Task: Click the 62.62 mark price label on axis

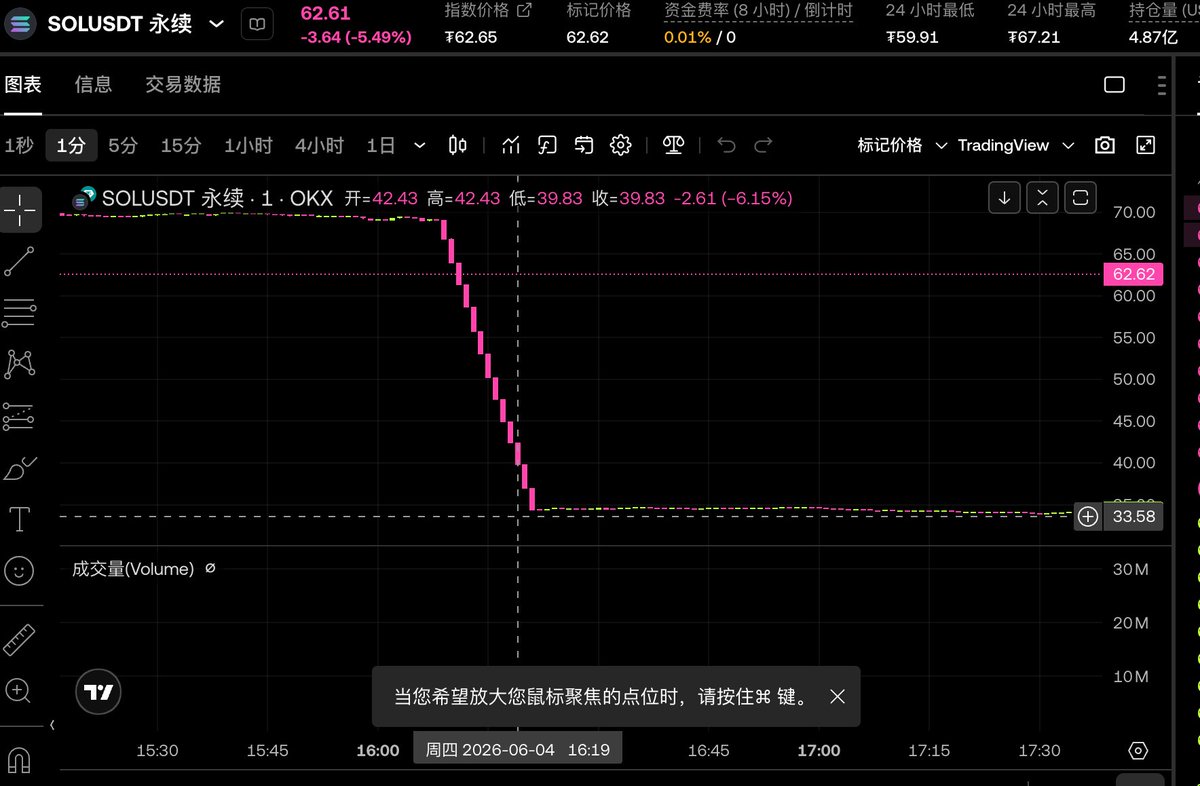Action: [x=1133, y=274]
